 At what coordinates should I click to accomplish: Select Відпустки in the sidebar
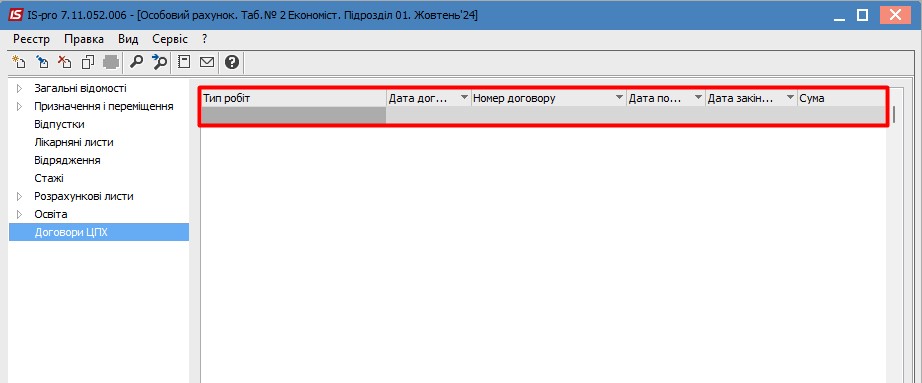(59, 125)
